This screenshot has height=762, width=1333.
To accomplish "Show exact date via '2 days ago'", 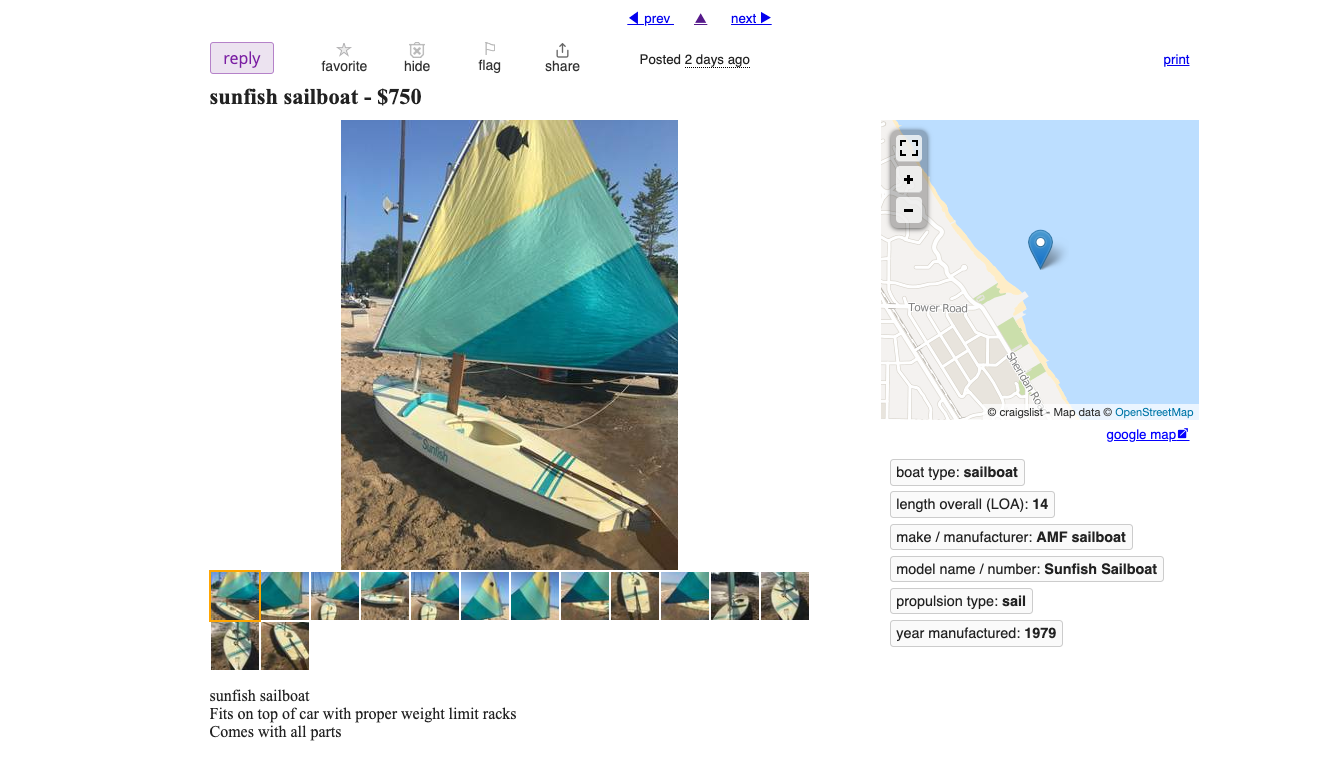I will (717, 60).
